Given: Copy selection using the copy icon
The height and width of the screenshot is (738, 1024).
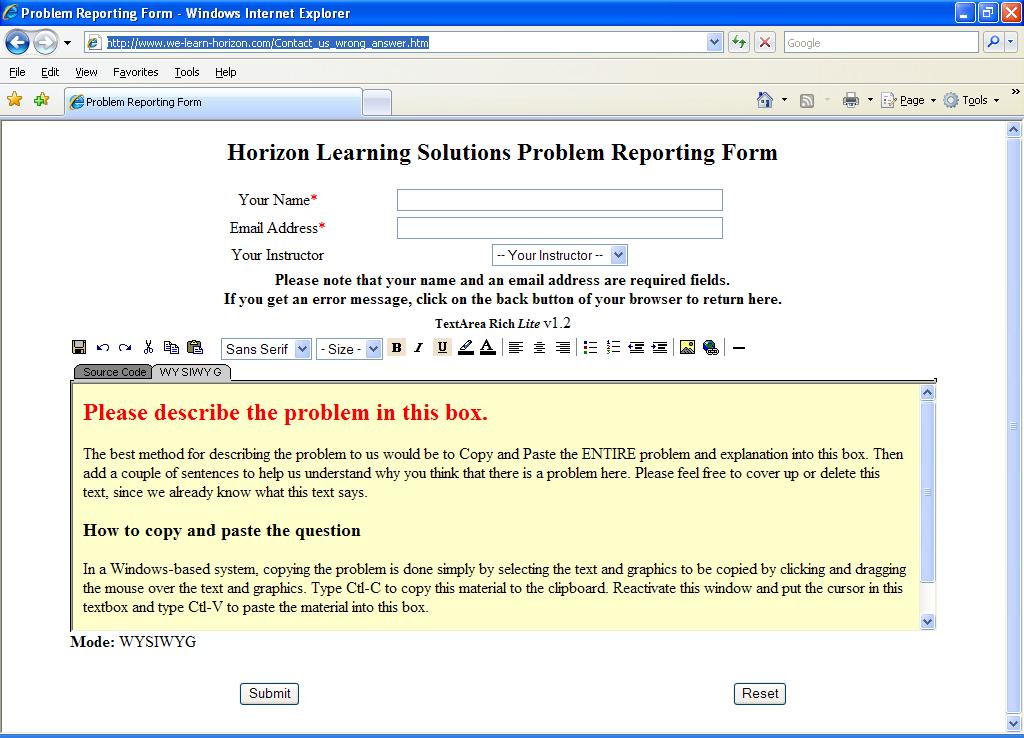Looking at the screenshot, I should click(x=171, y=347).
